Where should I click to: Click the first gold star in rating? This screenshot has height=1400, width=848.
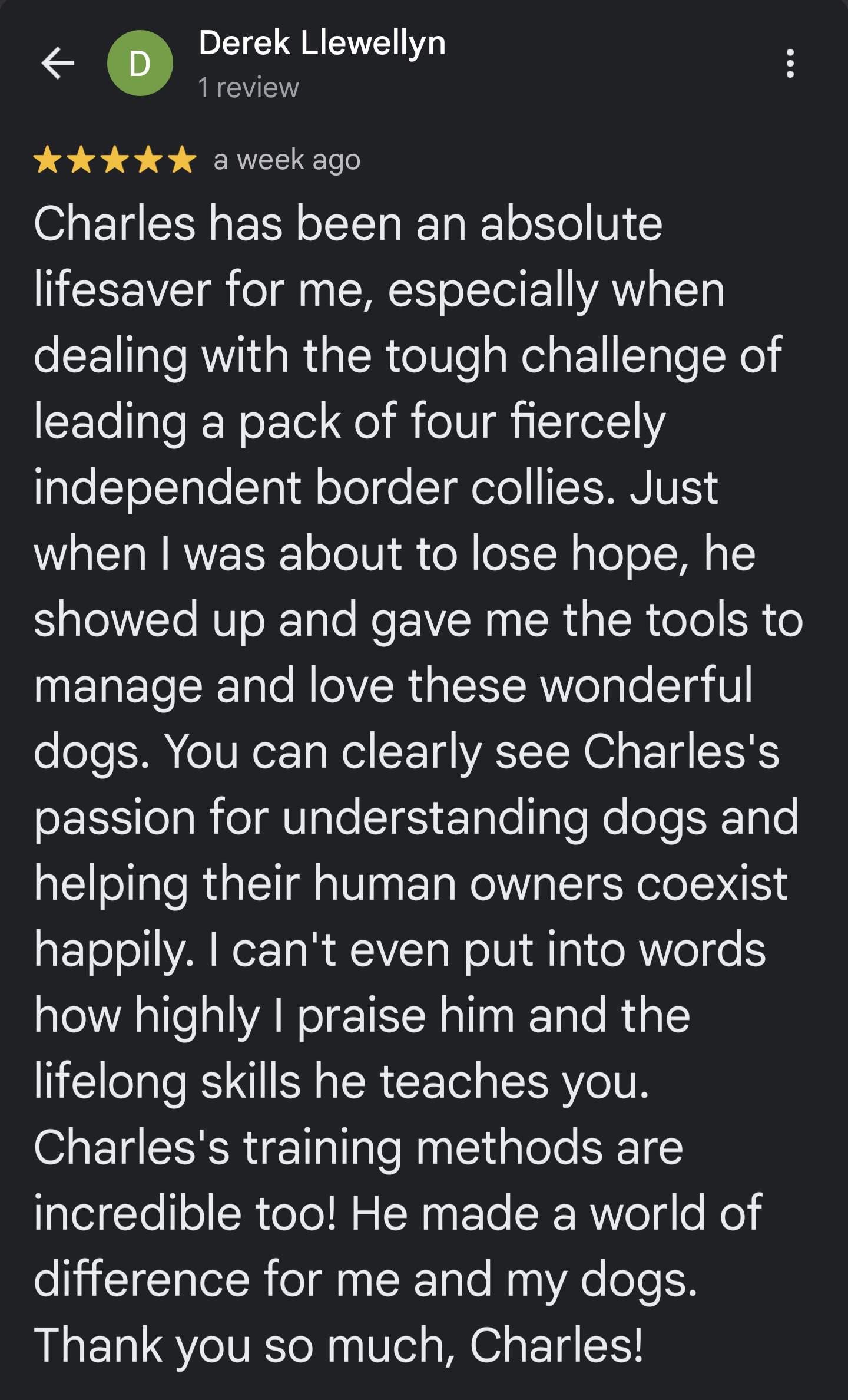pyautogui.click(x=47, y=160)
